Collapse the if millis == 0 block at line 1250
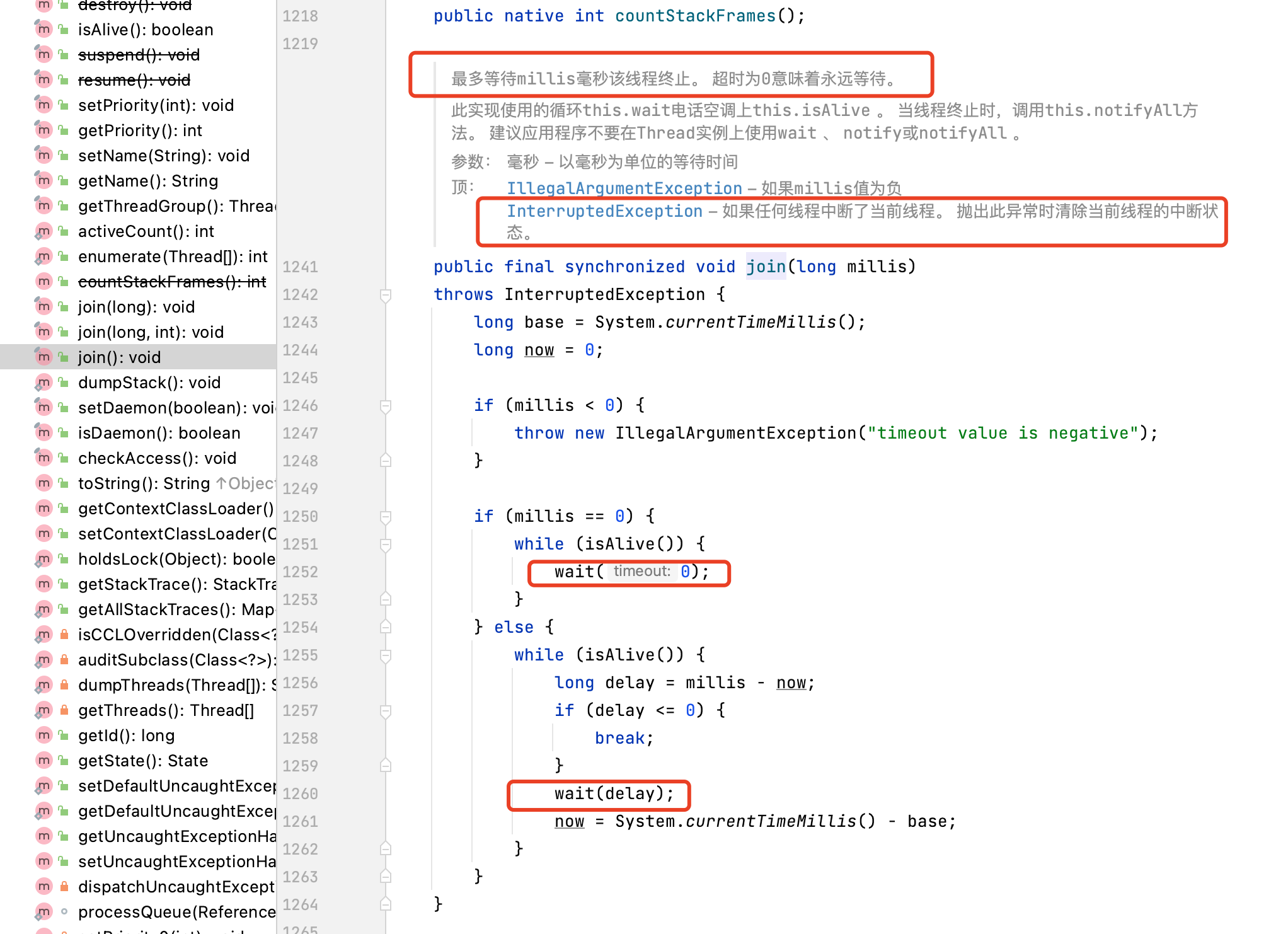Image resolution: width=1288 pixels, height=934 pixels. point(386,517)
